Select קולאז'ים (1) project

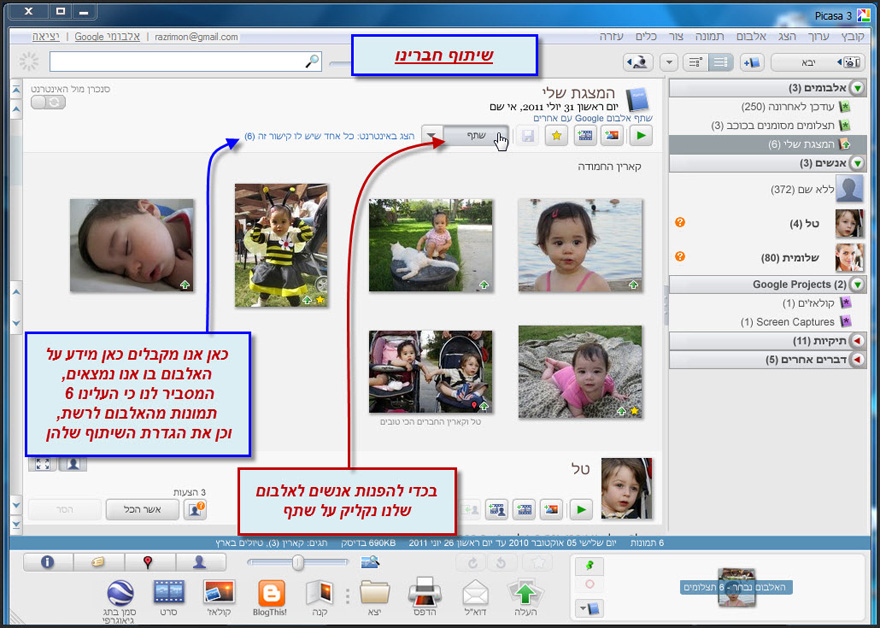817,303
